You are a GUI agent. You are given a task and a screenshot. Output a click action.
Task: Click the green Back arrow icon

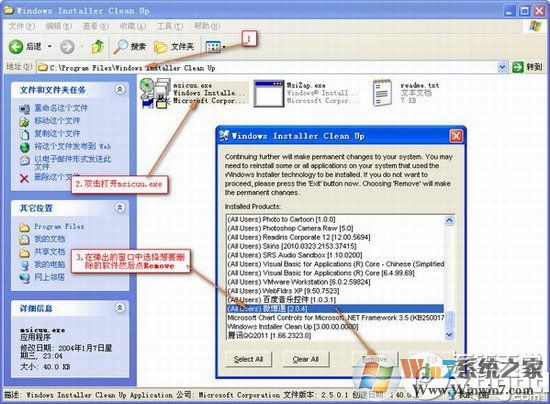click(x=16, y=47)
